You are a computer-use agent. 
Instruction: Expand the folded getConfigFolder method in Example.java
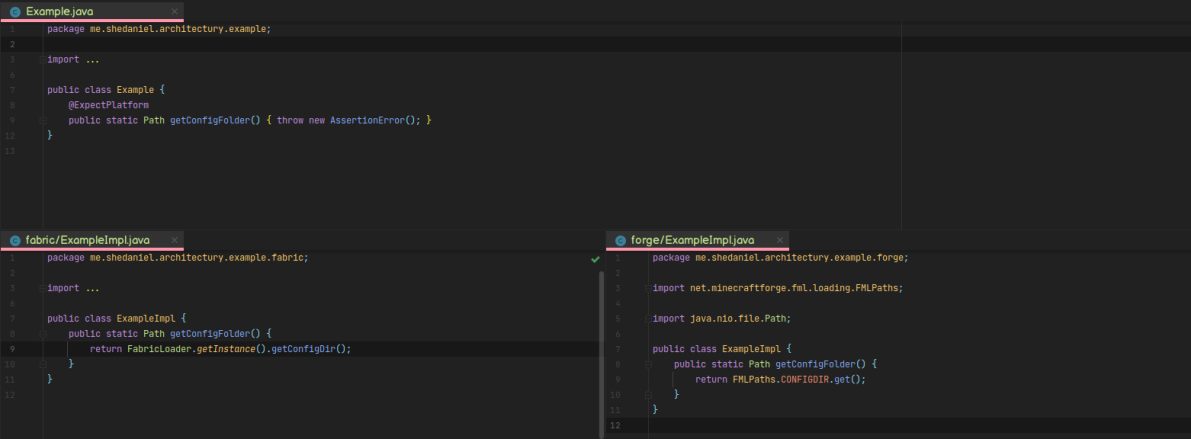pyautogui.click(x=42, y=120)
